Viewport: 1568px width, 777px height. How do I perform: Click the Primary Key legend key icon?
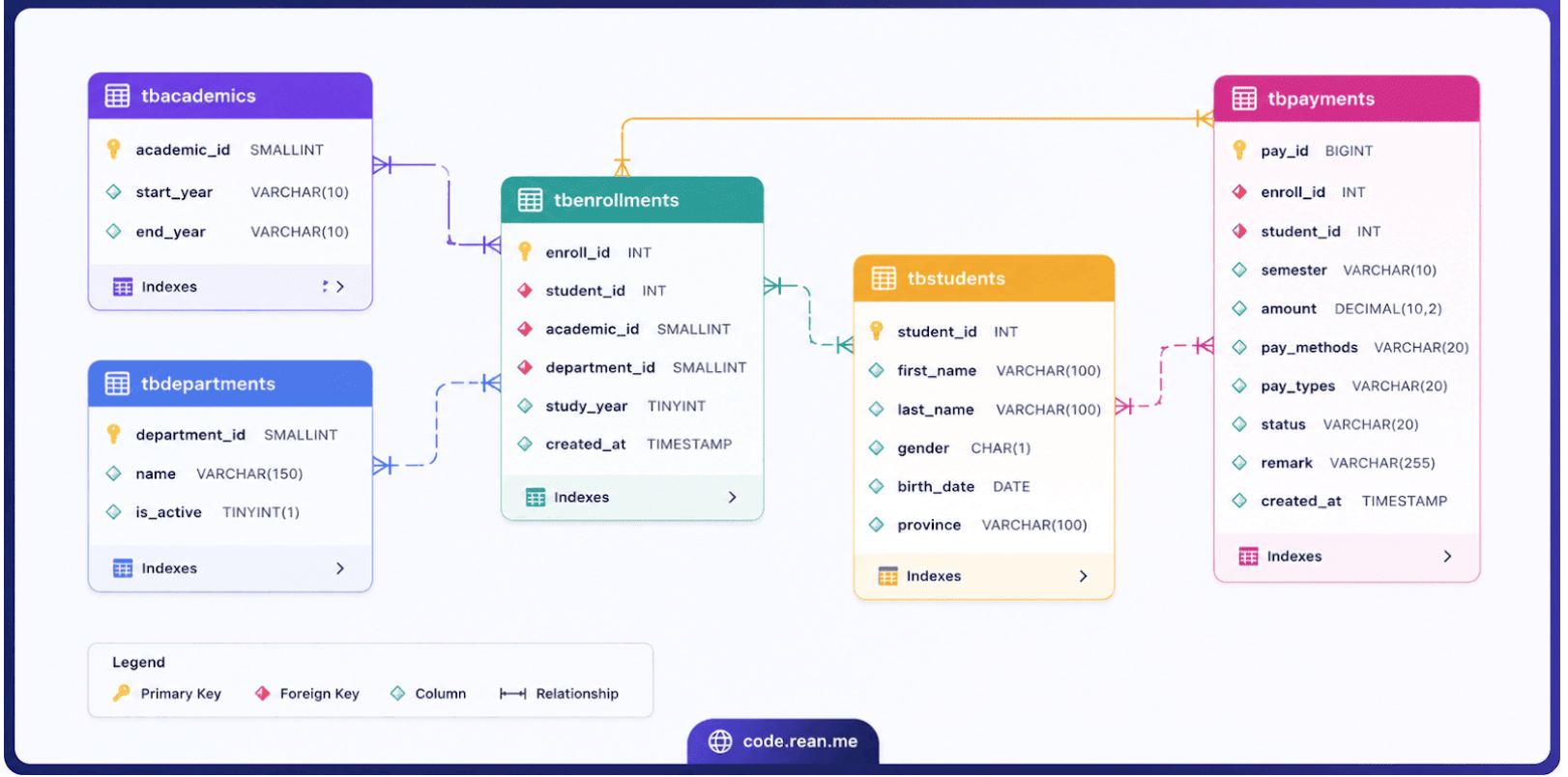pyautogui.click(x=121, y=693)
